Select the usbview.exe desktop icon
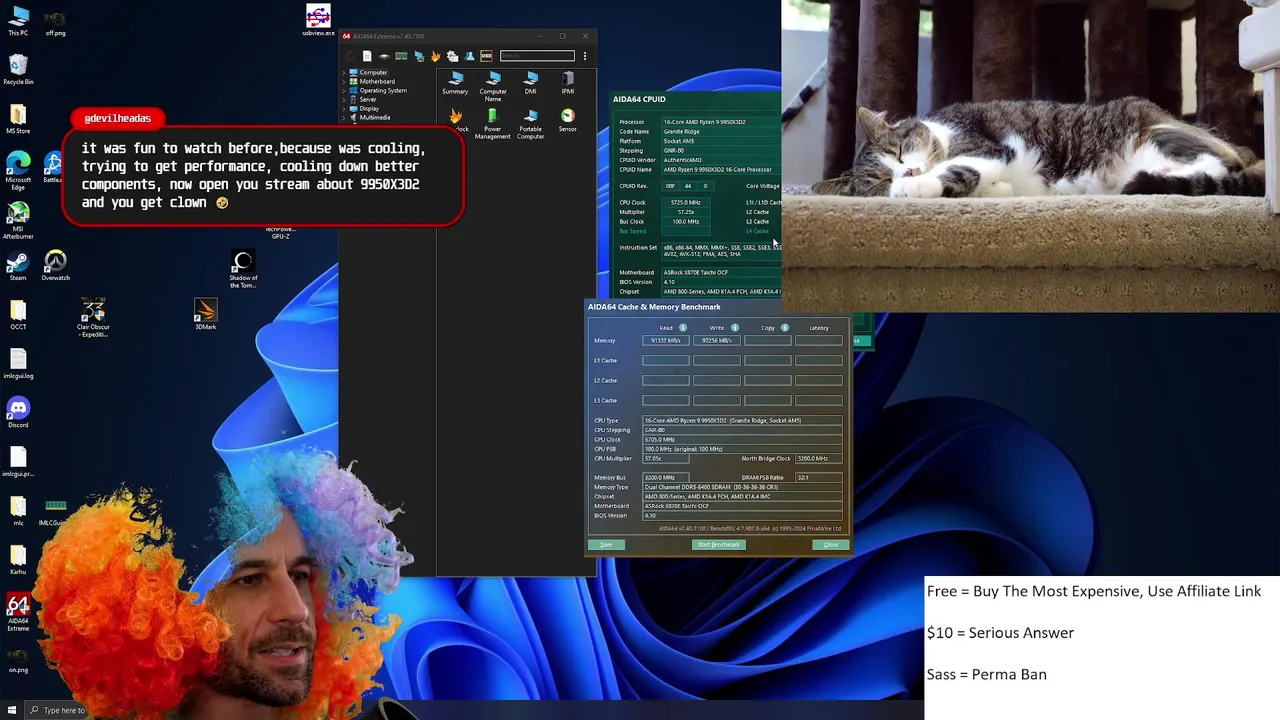Screen dimensions: 1280x720 tap(318, 20)
